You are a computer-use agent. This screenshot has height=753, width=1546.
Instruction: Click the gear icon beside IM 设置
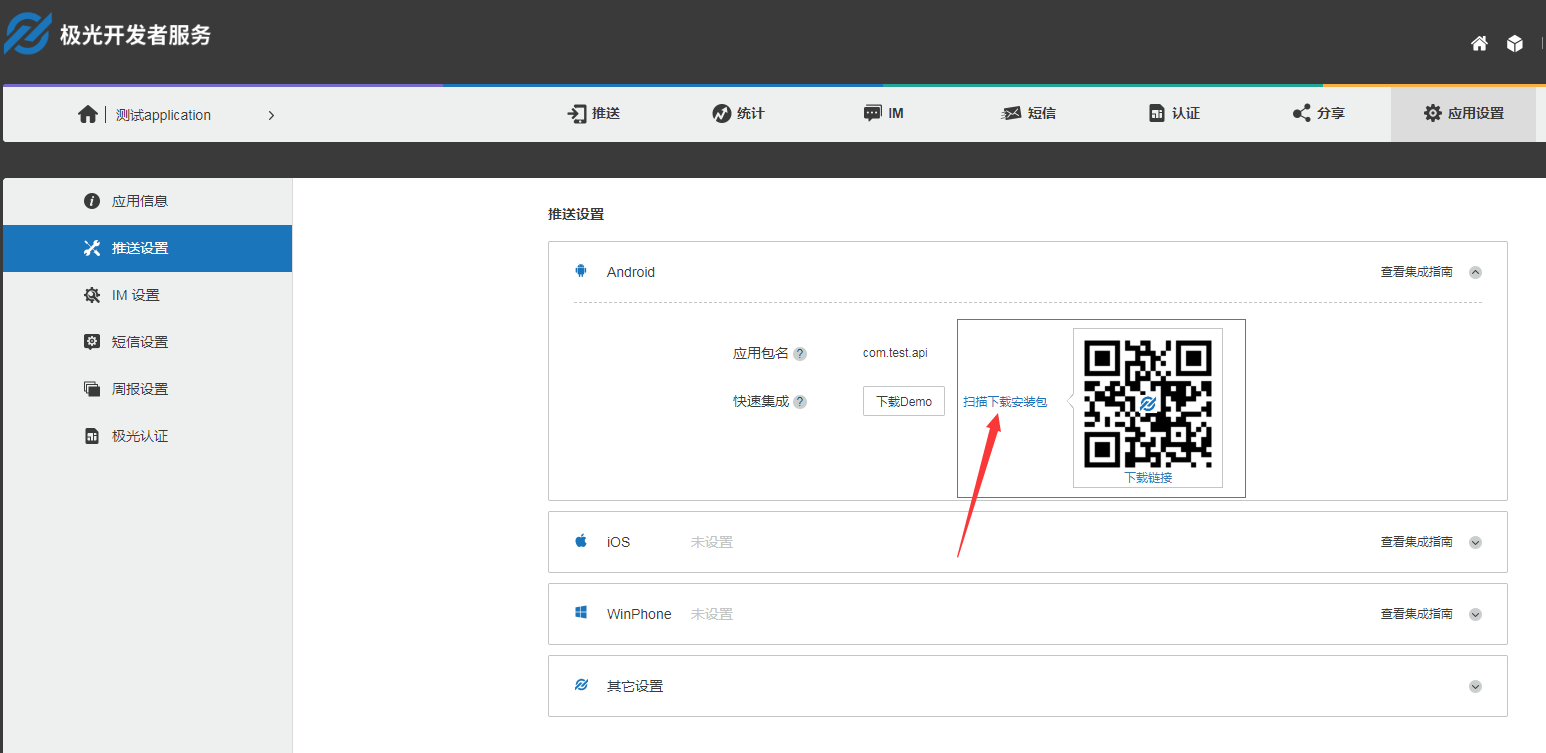[x=92, y=295]
